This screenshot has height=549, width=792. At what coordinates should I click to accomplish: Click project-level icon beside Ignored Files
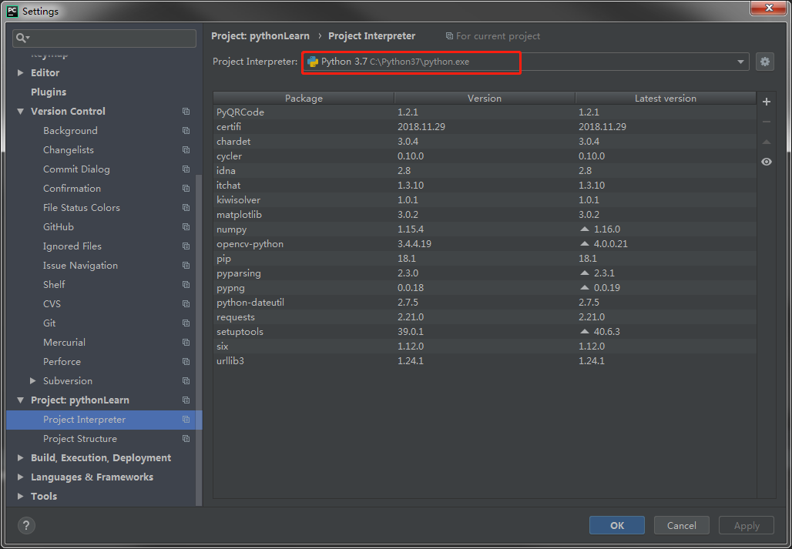click(186, 246)
